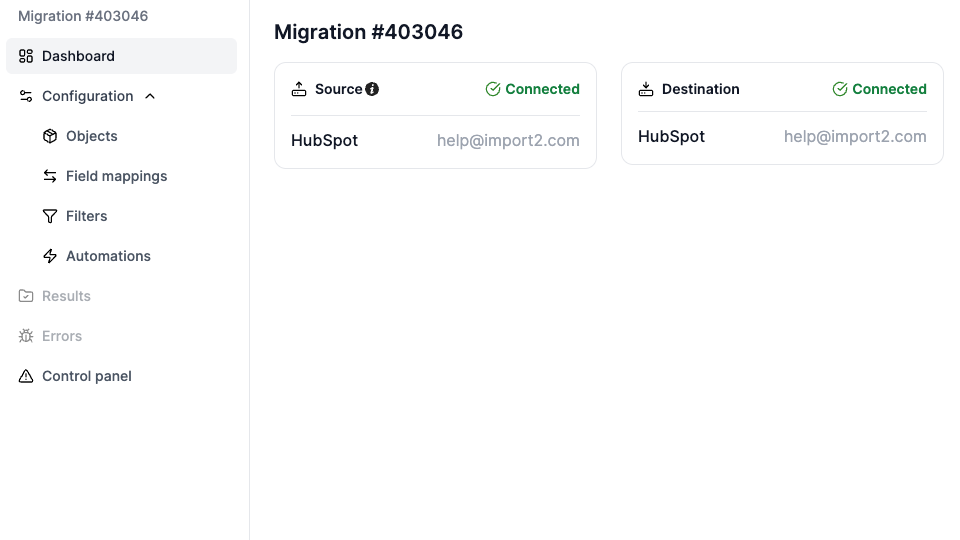960x540 pixels.
Task: Open the Errors menu item
Action: pos(62,336)
